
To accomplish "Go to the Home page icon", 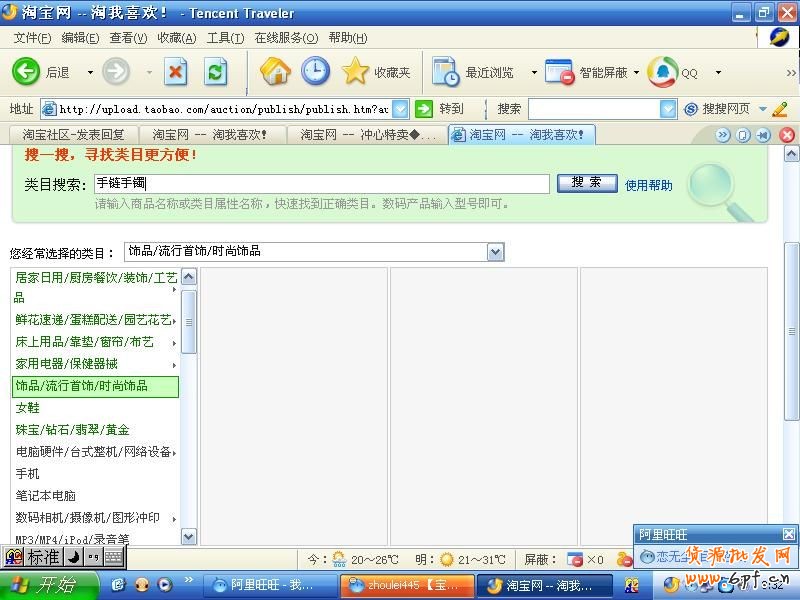I will point(275,71).
